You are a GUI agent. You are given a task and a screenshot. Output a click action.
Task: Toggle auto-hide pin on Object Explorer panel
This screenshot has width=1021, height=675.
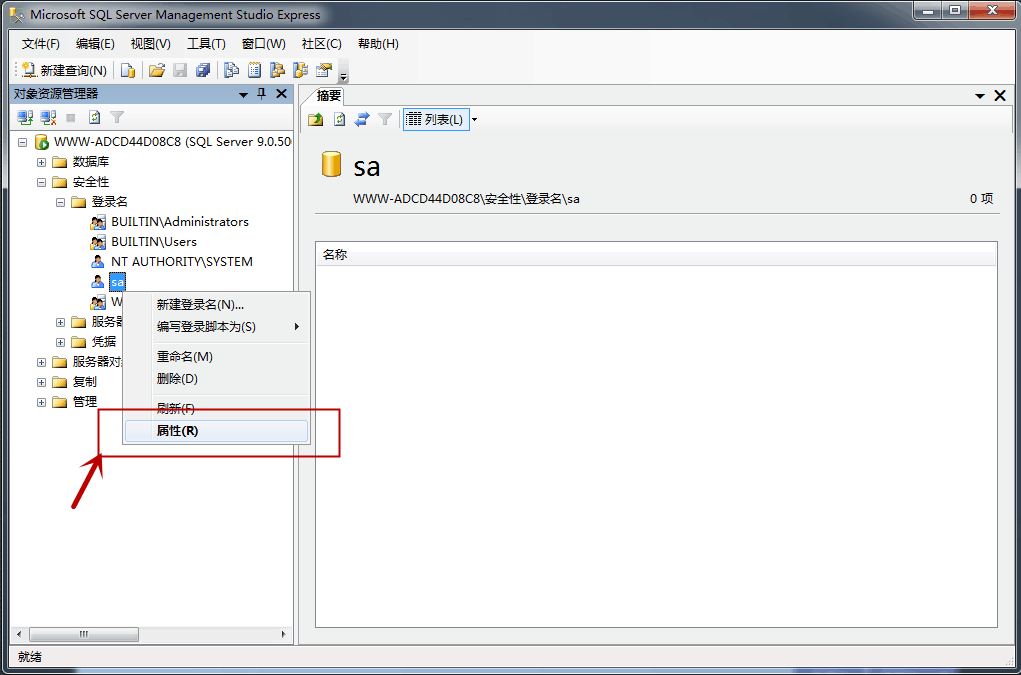[x=262, y=94]
